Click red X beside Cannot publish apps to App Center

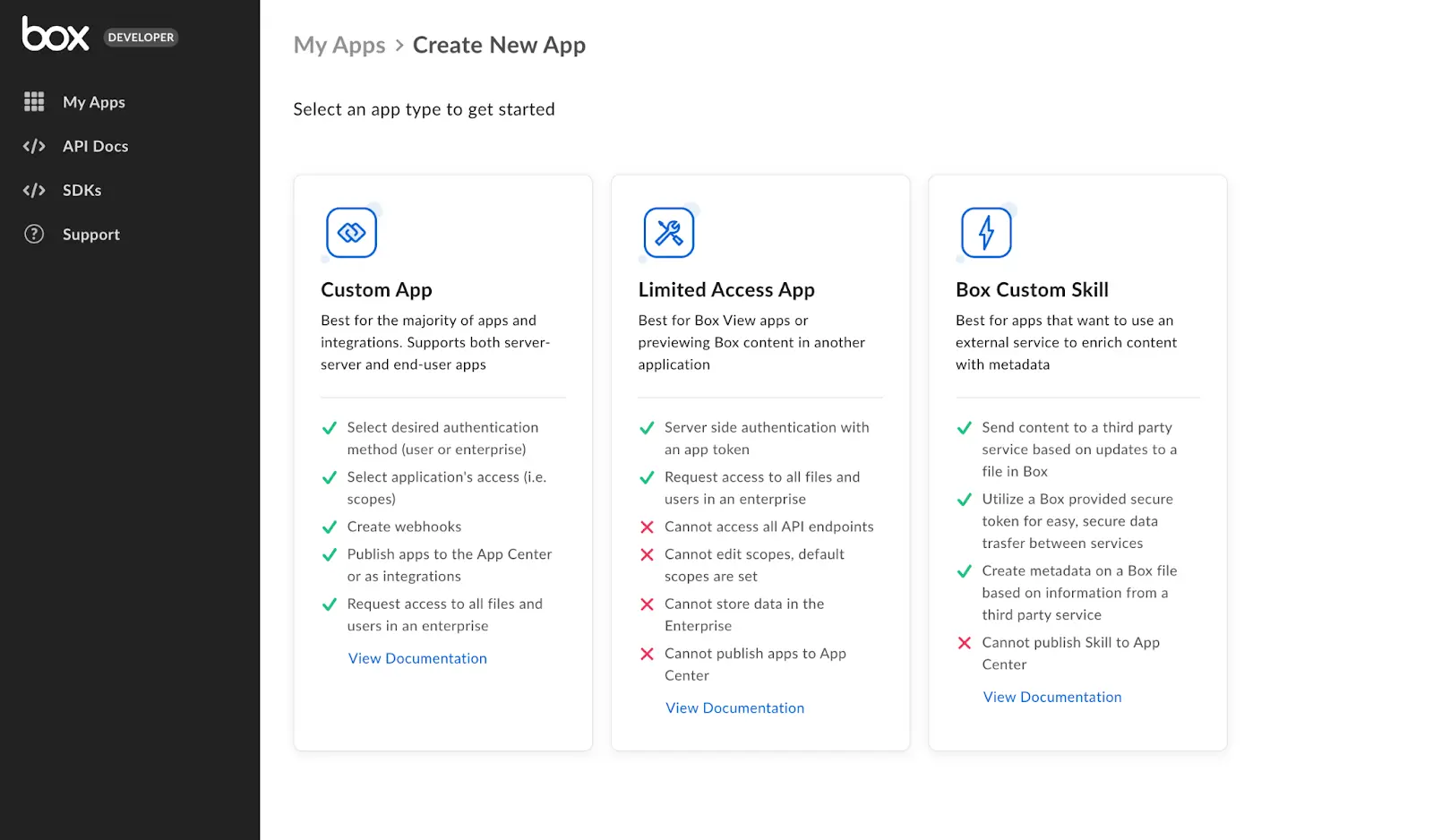coord(647,654)
